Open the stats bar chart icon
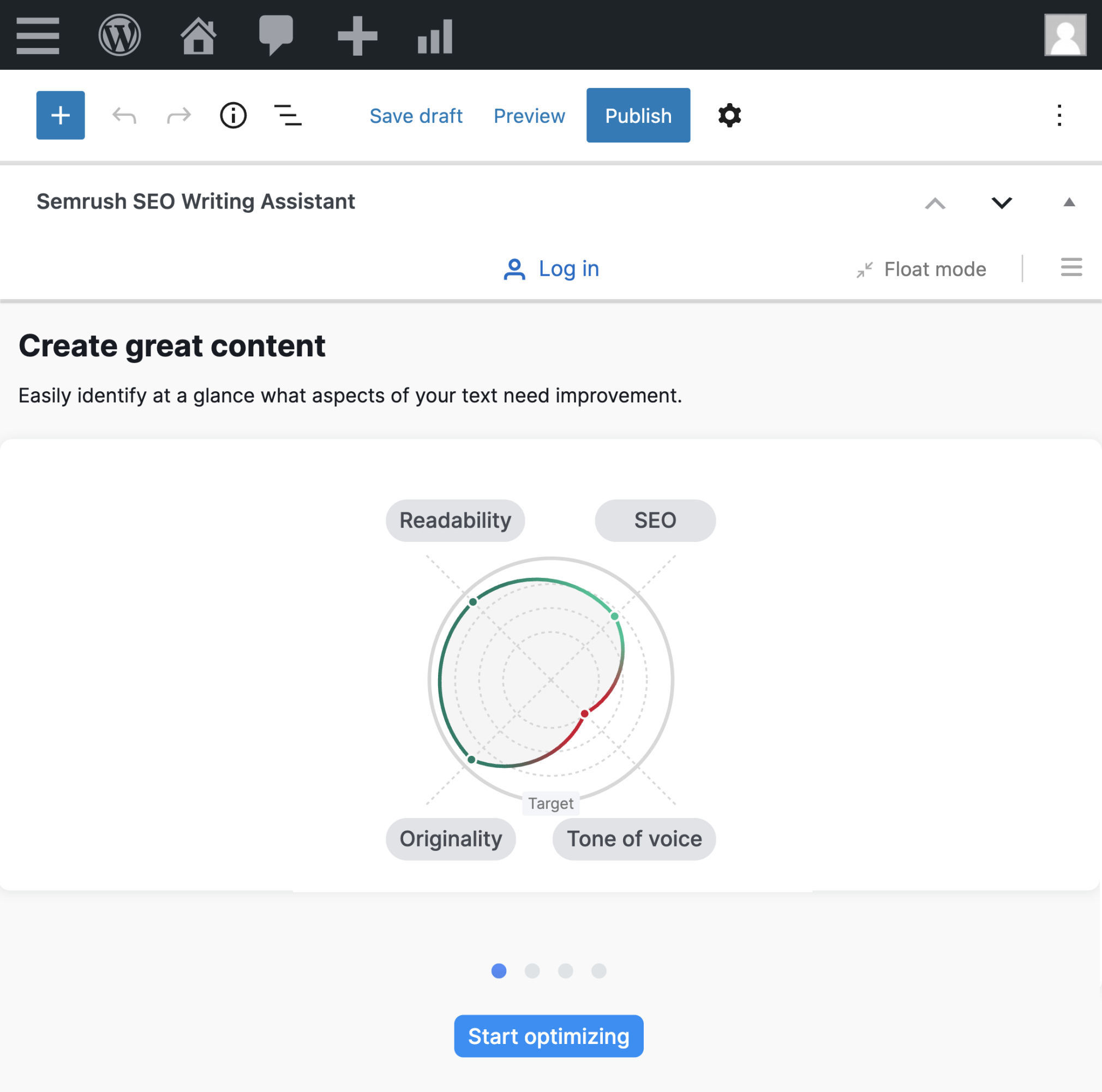The width and height of the screenshot is (1102, 1092). (435, 37)
